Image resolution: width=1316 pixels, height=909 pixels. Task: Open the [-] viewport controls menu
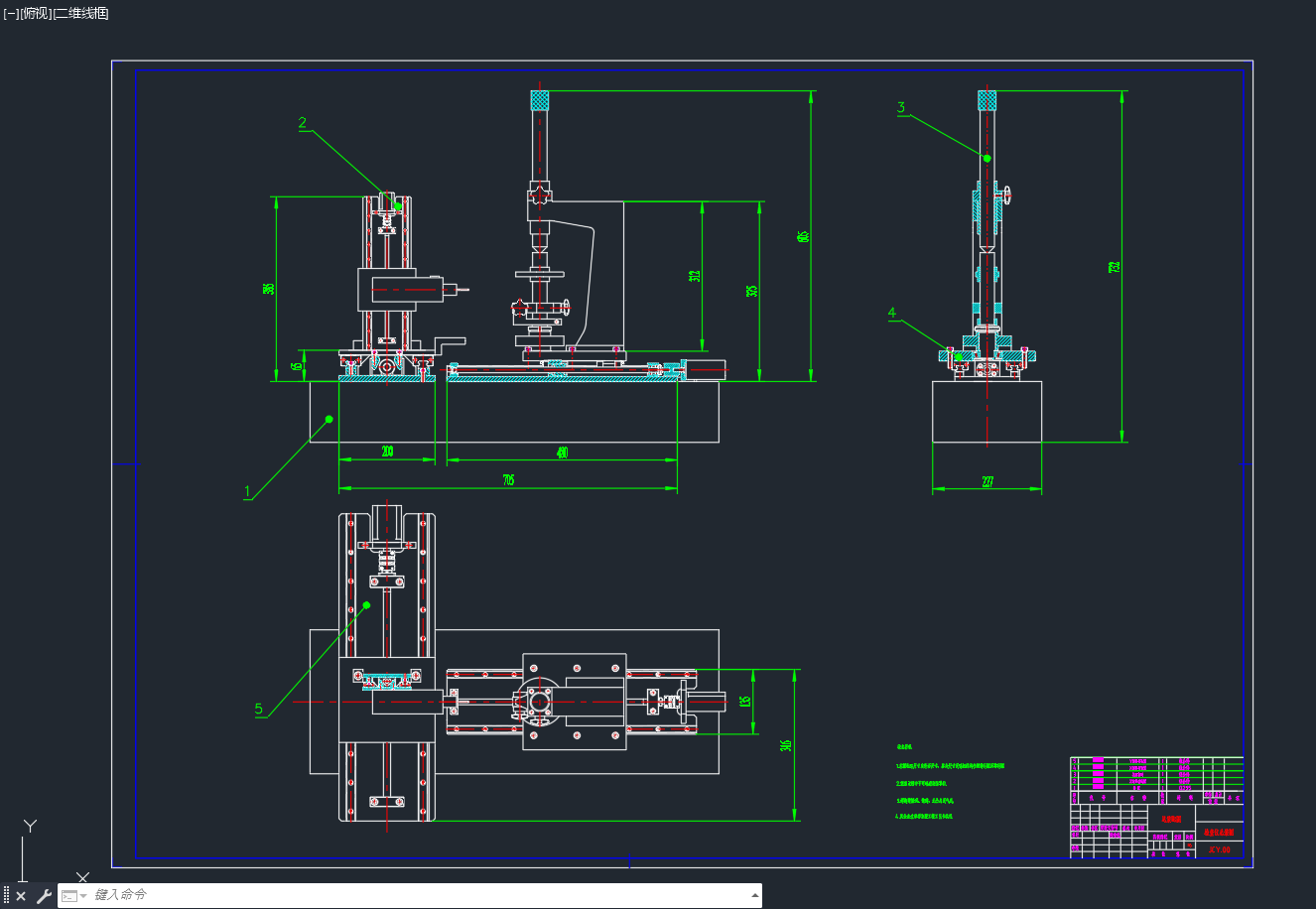click(x=10, y=13)
